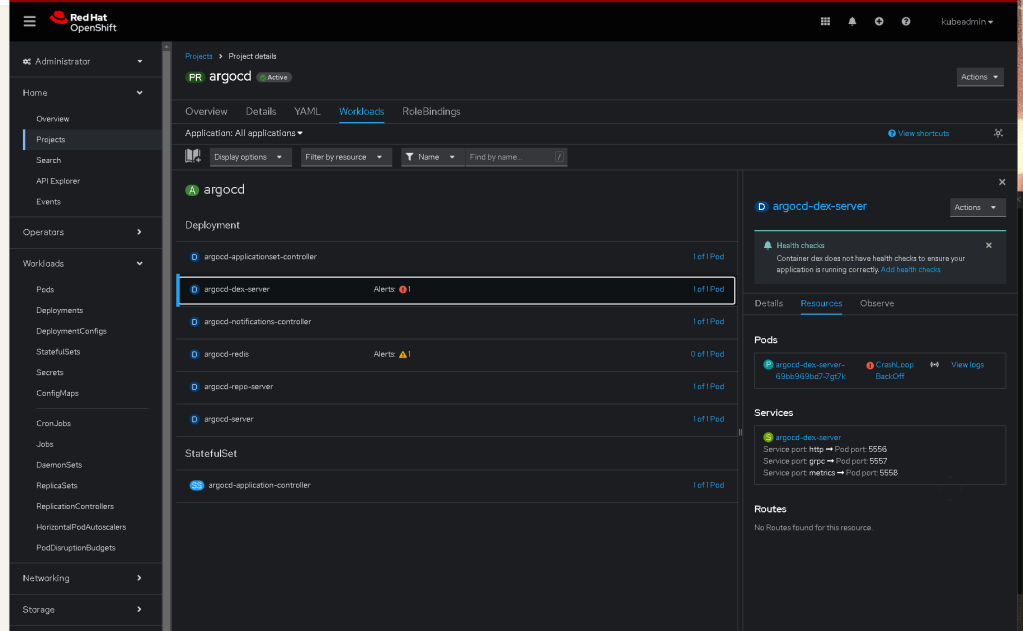This screenshot has width=1023, height=631.
Task: Click the CrashLoopBackOff error status
Action: (x=890, y=371)
